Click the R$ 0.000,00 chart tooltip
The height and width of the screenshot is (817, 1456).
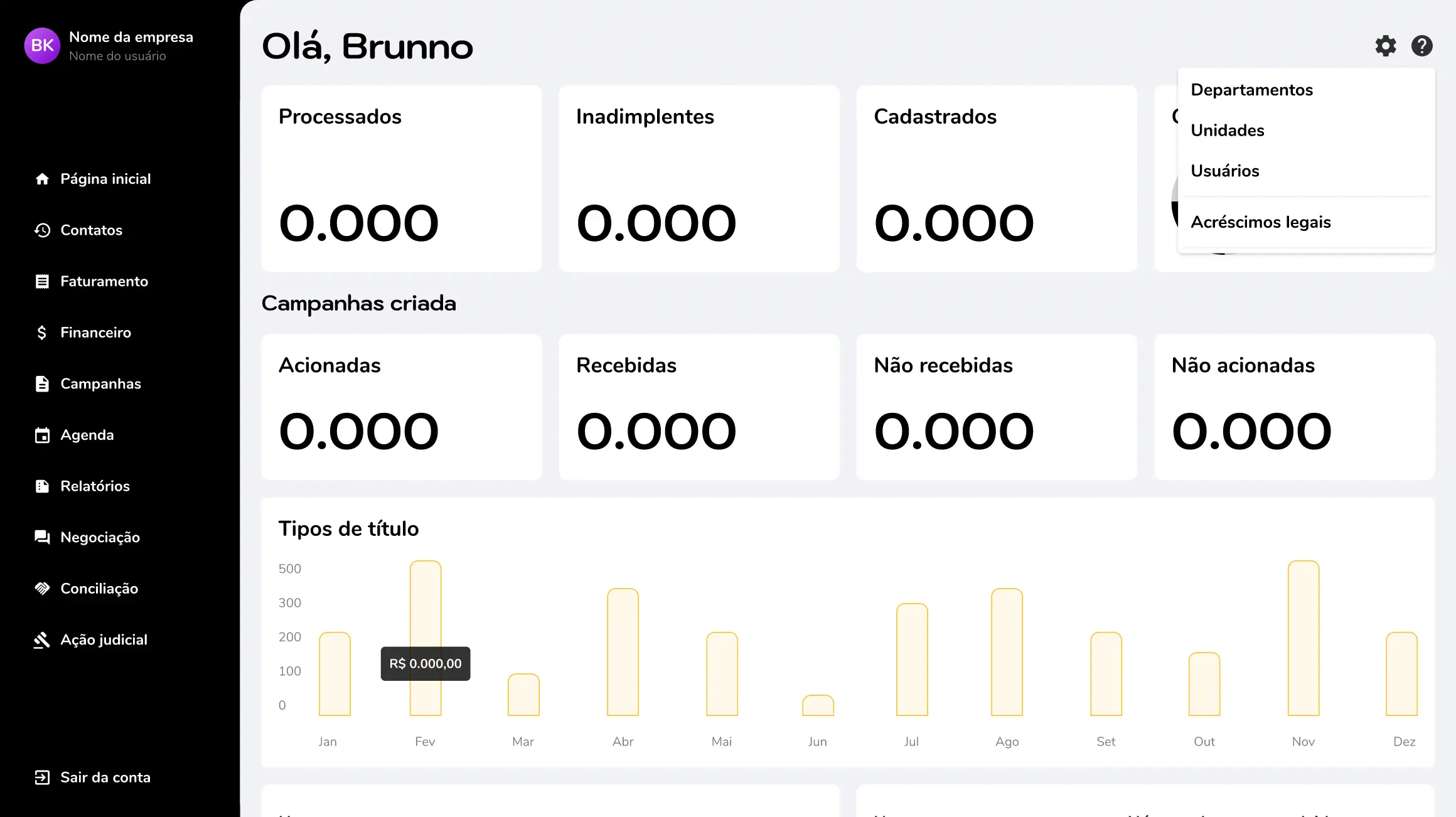(425, 663)
